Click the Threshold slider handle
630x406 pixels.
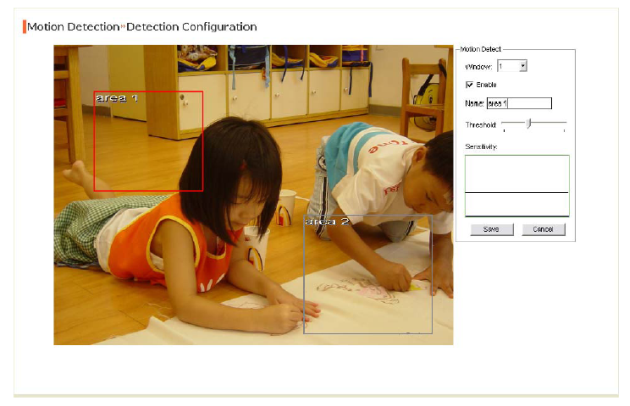coord(529,123)
